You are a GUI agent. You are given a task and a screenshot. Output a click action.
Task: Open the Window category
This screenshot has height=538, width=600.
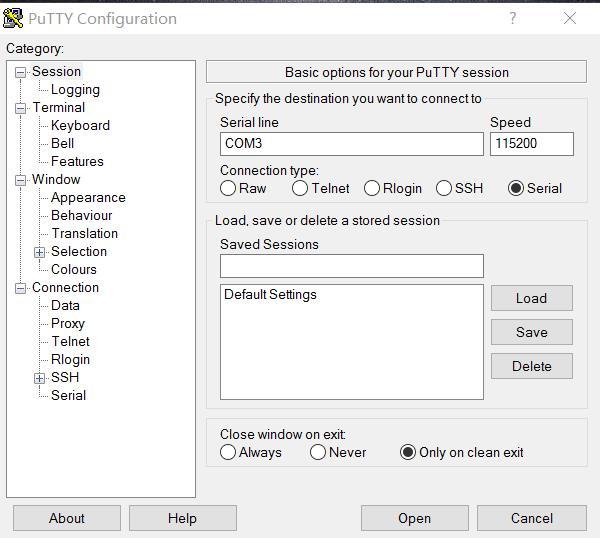pos(56,179)
